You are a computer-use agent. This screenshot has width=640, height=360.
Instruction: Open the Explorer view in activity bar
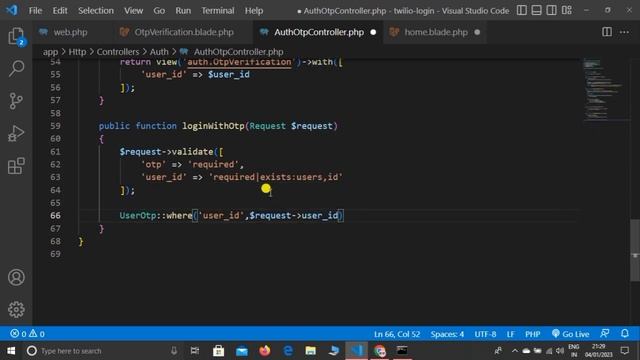tap(16, 36)
